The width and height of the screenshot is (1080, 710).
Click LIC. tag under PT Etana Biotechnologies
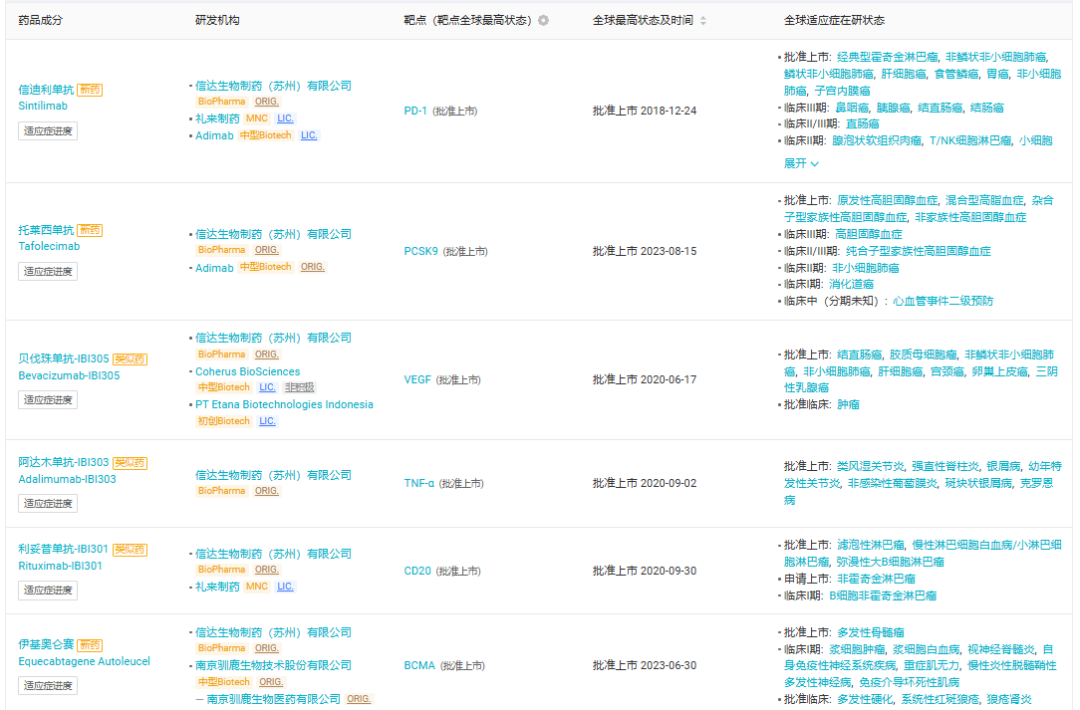(267, 421)
